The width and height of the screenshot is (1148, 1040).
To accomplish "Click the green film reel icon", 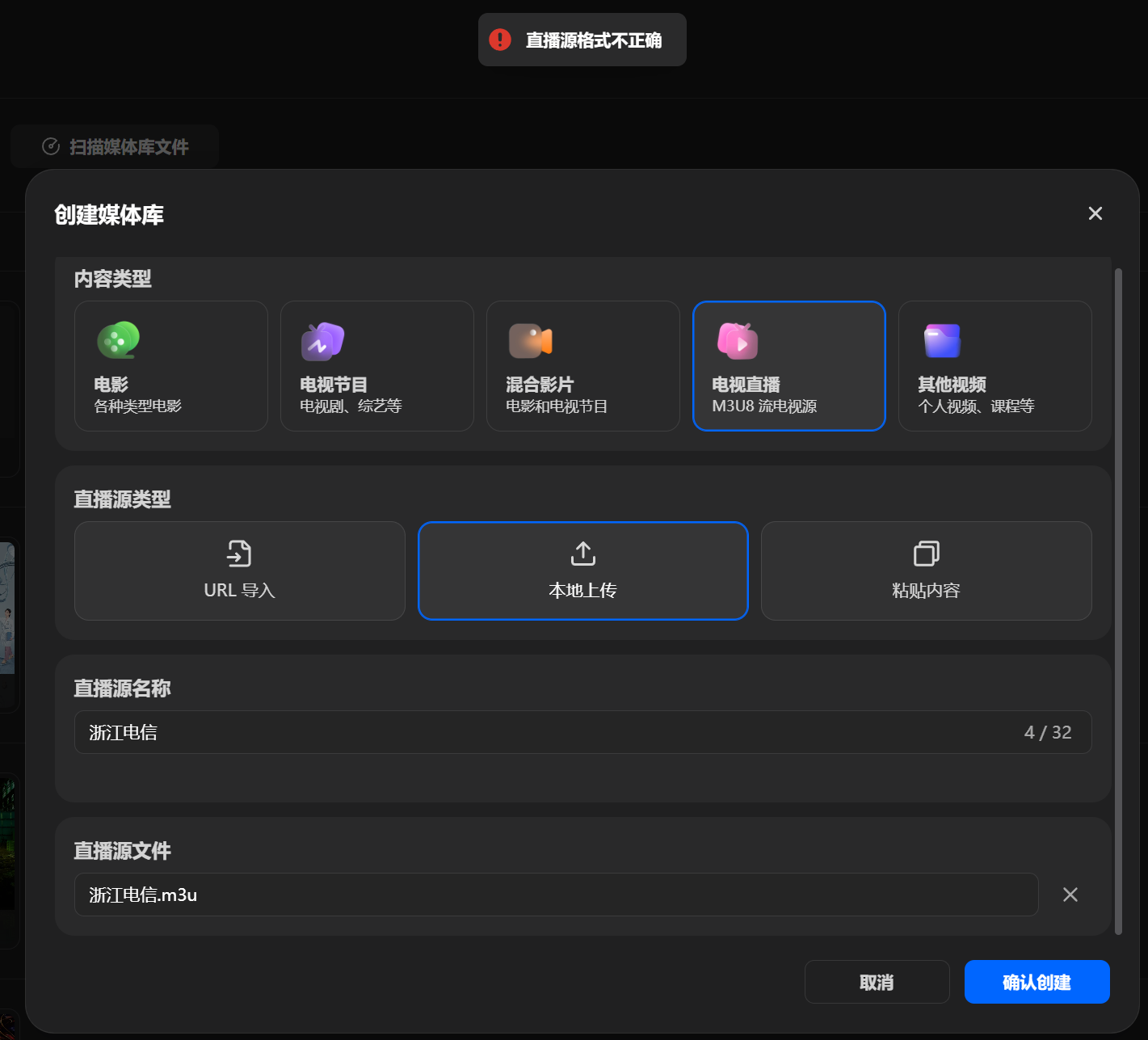I will [119, 340].
